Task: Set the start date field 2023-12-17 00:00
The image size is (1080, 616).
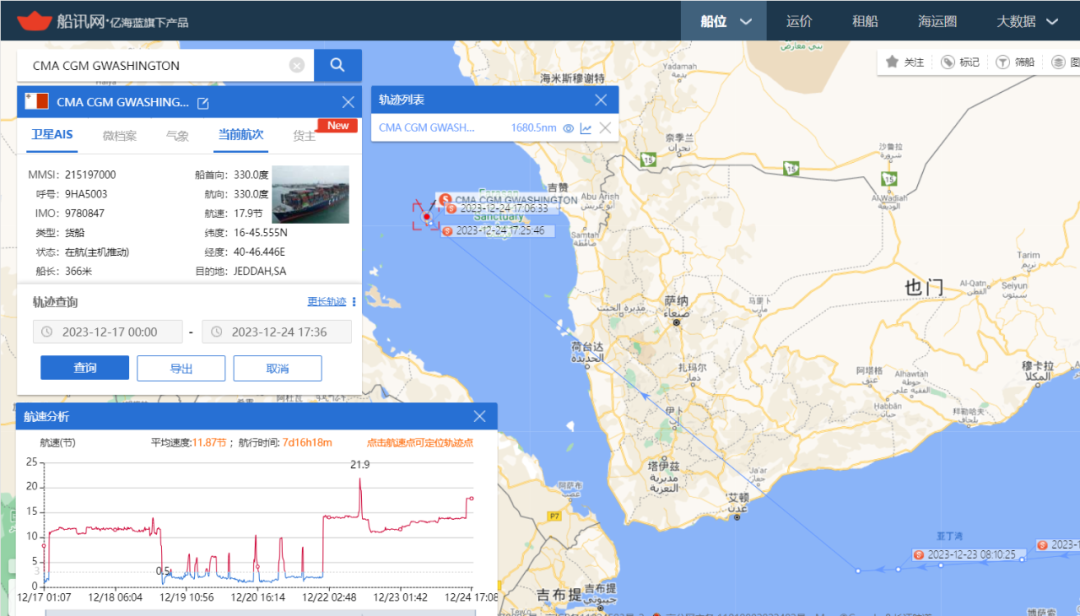Action: (x=108, y=332)
